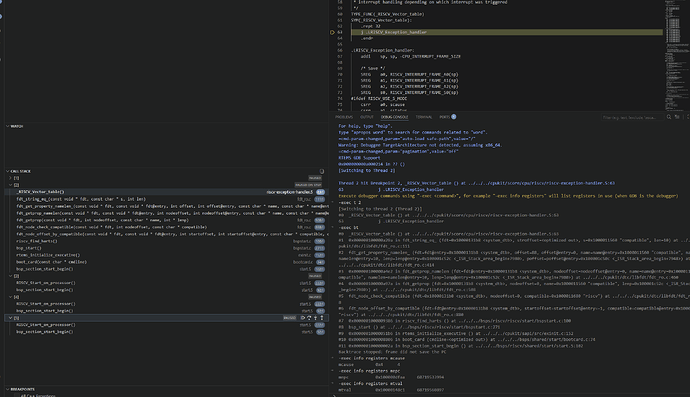Click code line '#ifdef RISCV_USE_S_MODE'
Screen dimensions: 690x397
(379, 99)
